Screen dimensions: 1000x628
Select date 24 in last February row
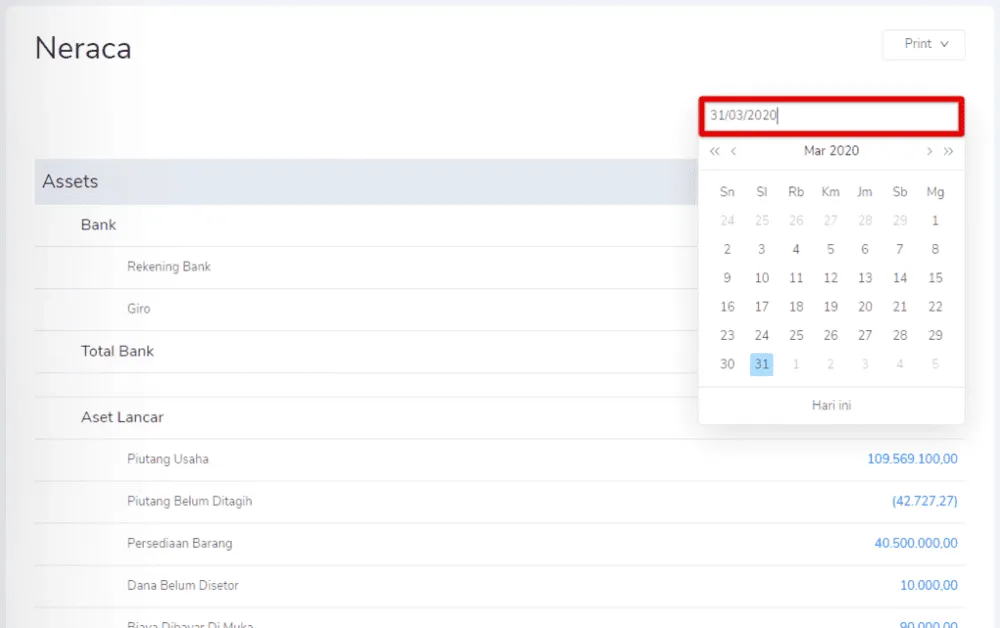(727, 220)
